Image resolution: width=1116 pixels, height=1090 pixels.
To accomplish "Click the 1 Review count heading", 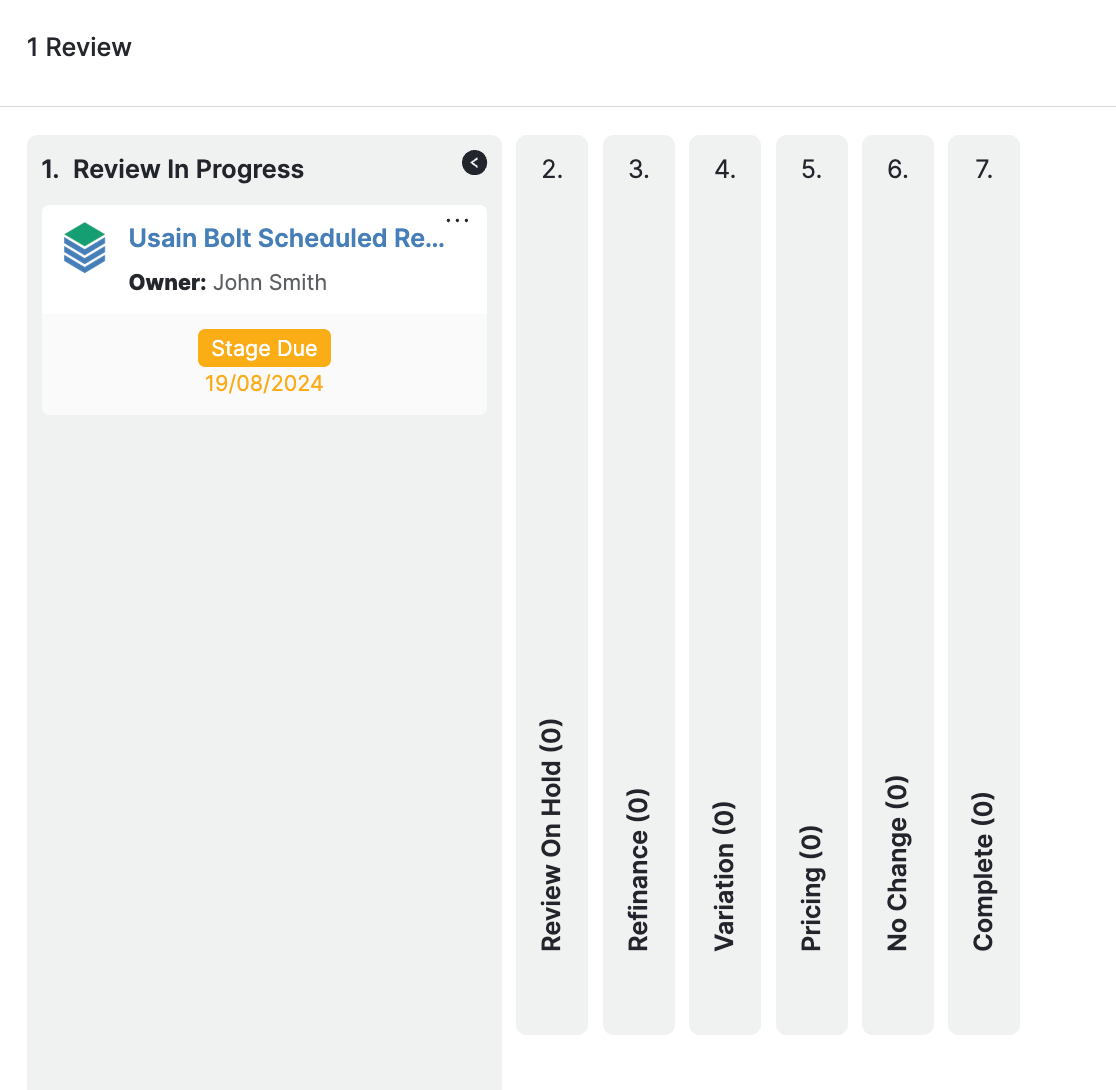I will [79, 47].
